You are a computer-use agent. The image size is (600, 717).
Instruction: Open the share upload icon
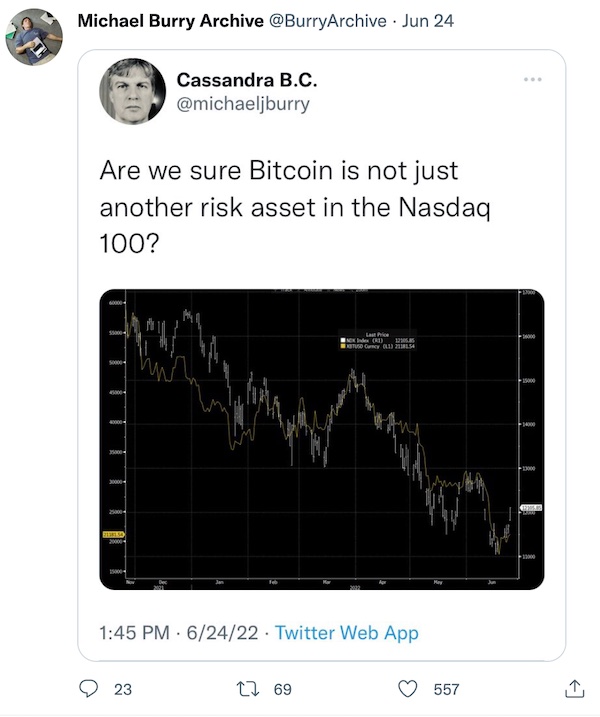click(574, 688)
